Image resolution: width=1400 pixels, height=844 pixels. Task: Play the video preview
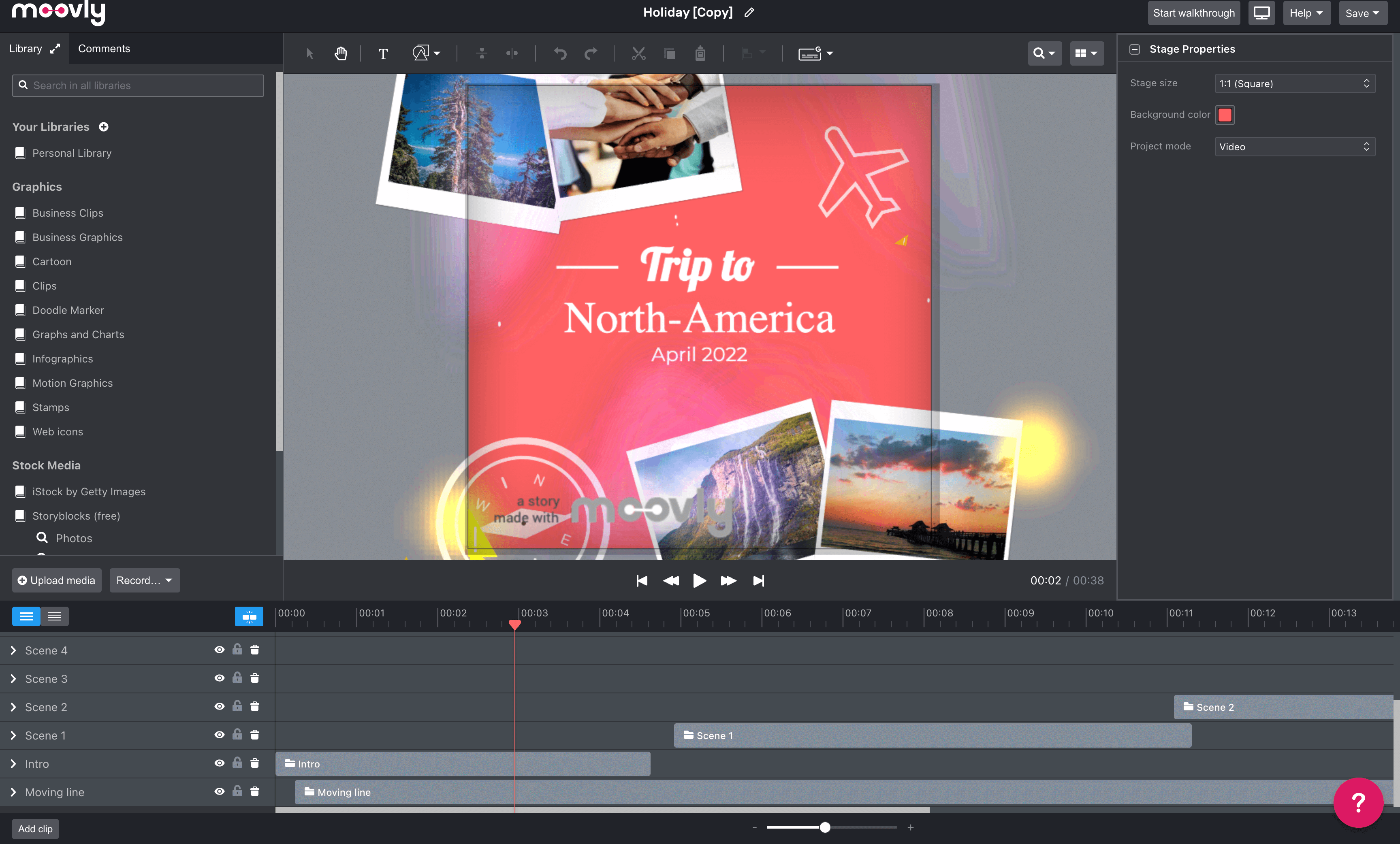700,580
